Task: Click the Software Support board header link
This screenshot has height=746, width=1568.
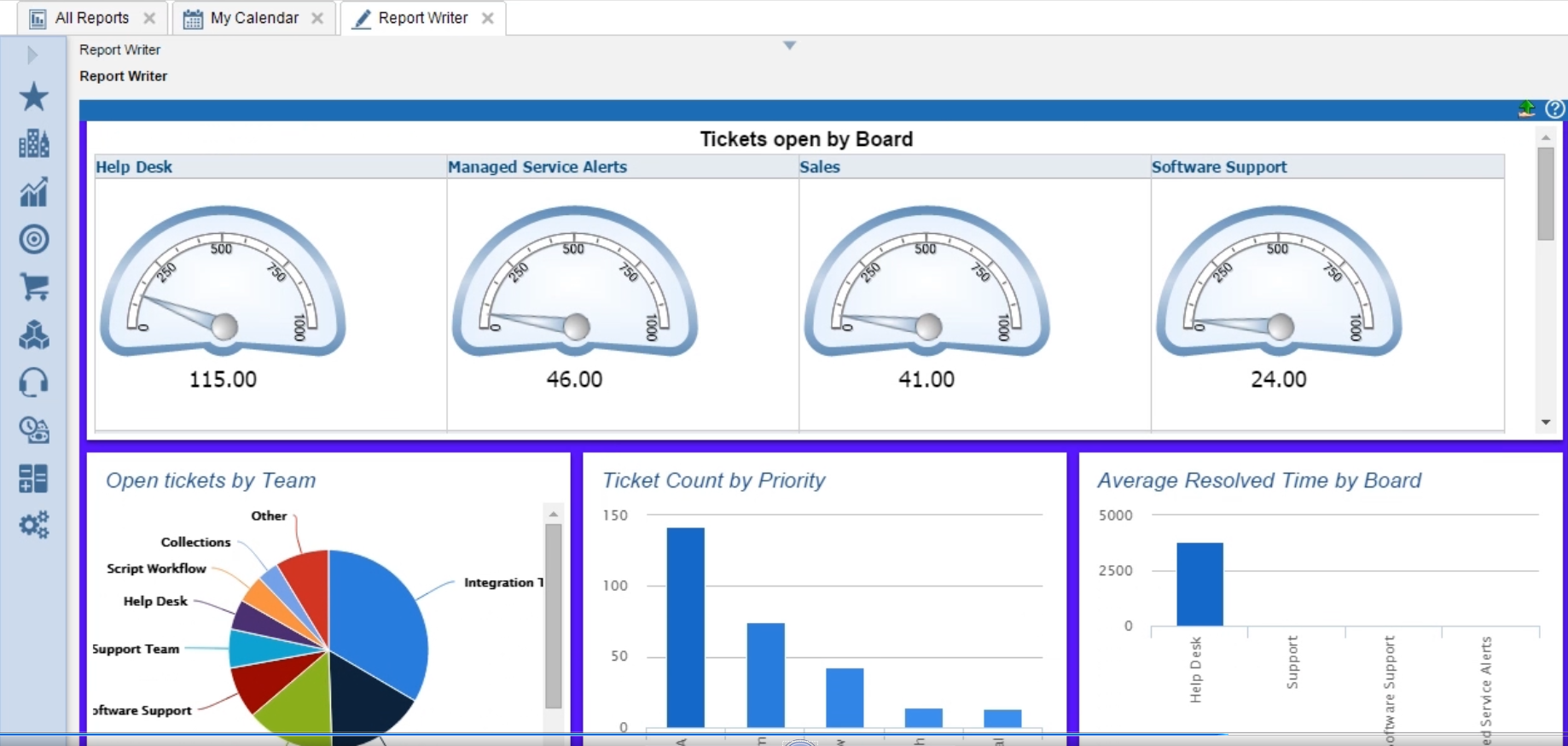Action: [x=1218, y=167]
